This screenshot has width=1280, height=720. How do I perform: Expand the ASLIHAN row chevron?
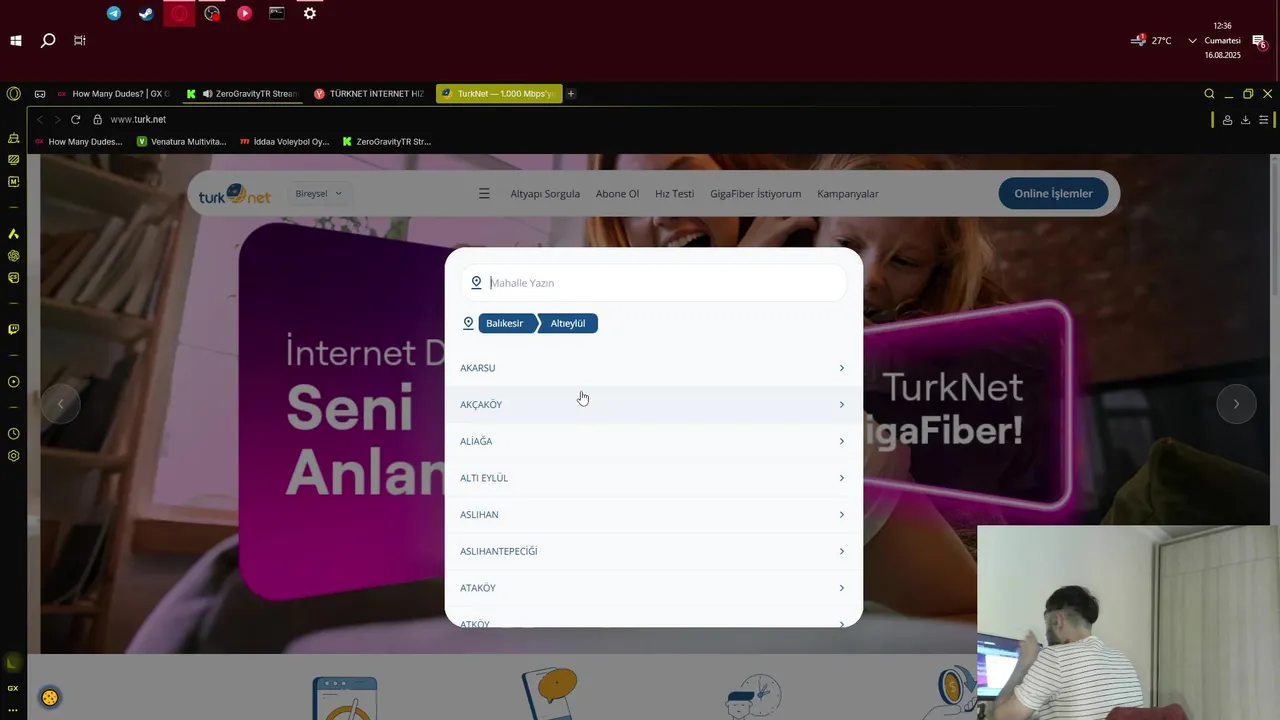[x=841, y=515]
